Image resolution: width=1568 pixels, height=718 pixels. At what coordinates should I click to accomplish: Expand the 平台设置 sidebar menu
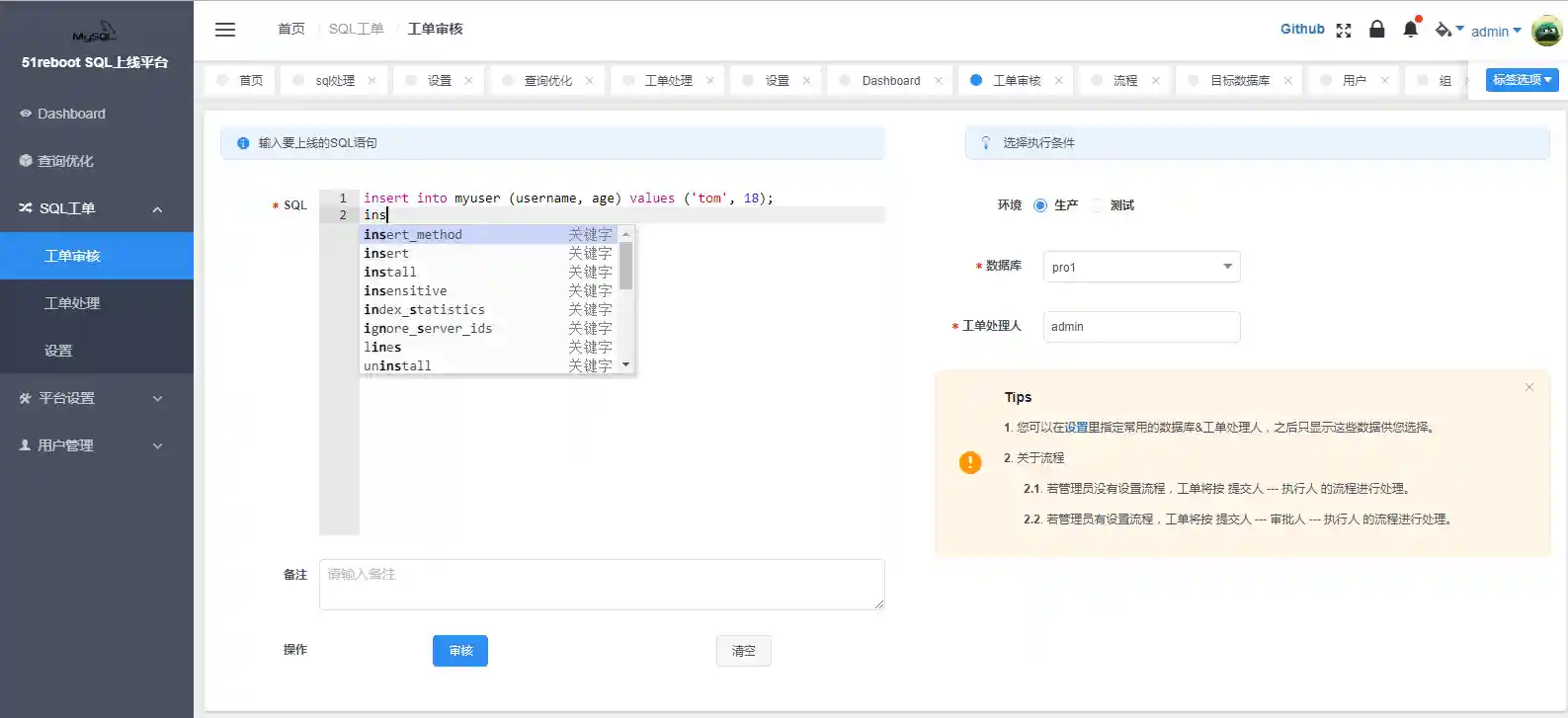96,398
